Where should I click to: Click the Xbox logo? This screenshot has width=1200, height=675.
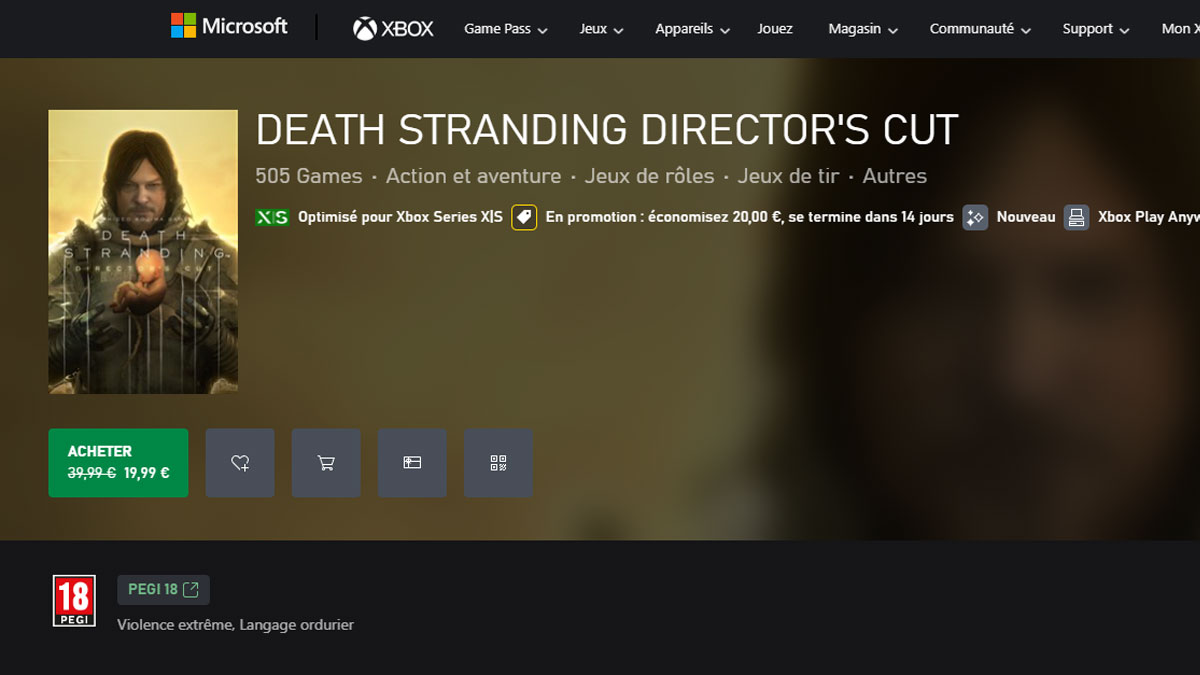pos(393,28)
